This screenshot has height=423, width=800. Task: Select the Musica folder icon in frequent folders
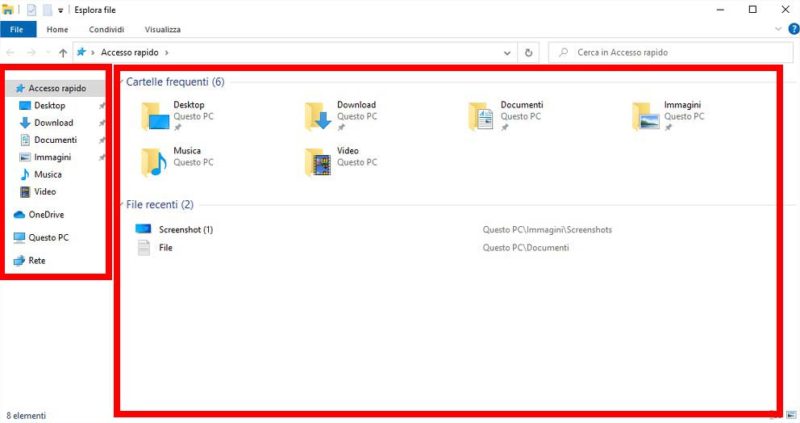pos(154,162)
